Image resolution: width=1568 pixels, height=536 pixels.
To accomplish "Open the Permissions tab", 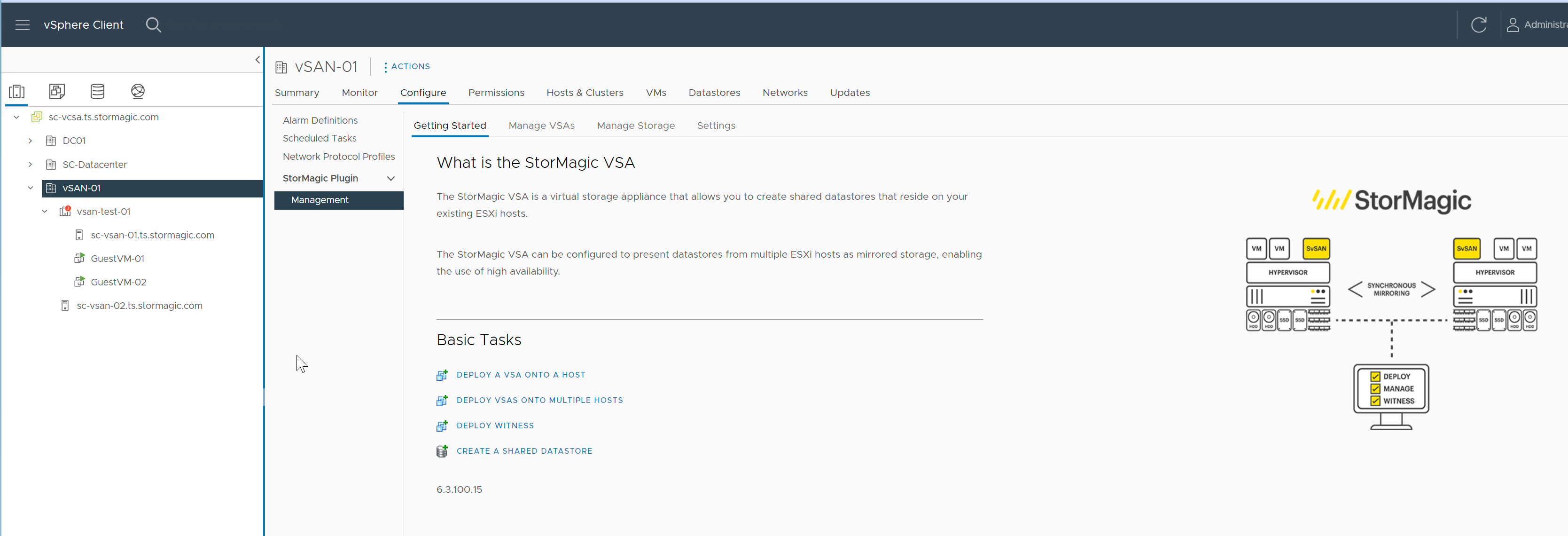I will [x=496, y=93].
